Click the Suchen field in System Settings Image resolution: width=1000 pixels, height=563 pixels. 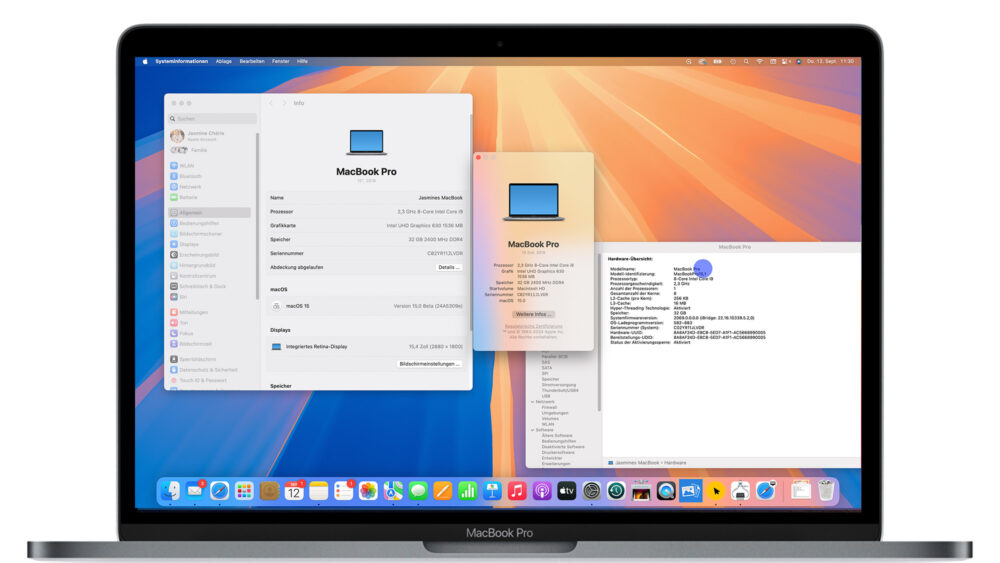coord(213,119)
